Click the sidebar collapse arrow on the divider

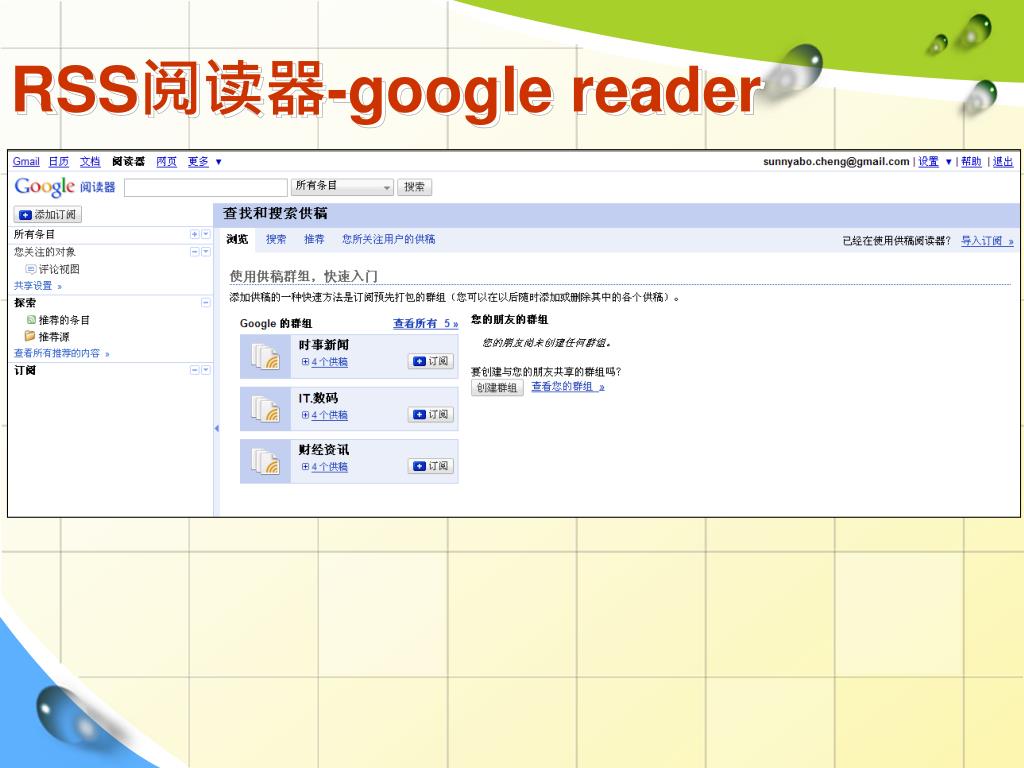pyautogui.click(x=217, y=428)
